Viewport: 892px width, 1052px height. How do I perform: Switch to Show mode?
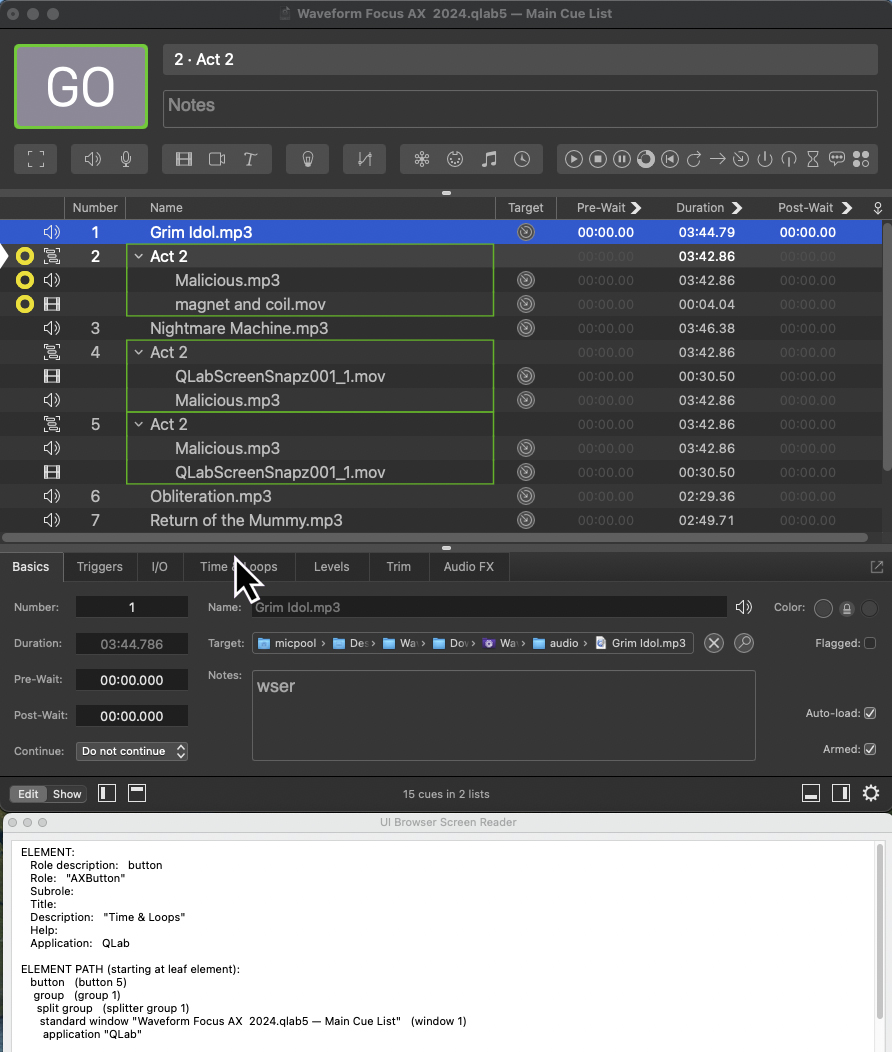[67, 794]
